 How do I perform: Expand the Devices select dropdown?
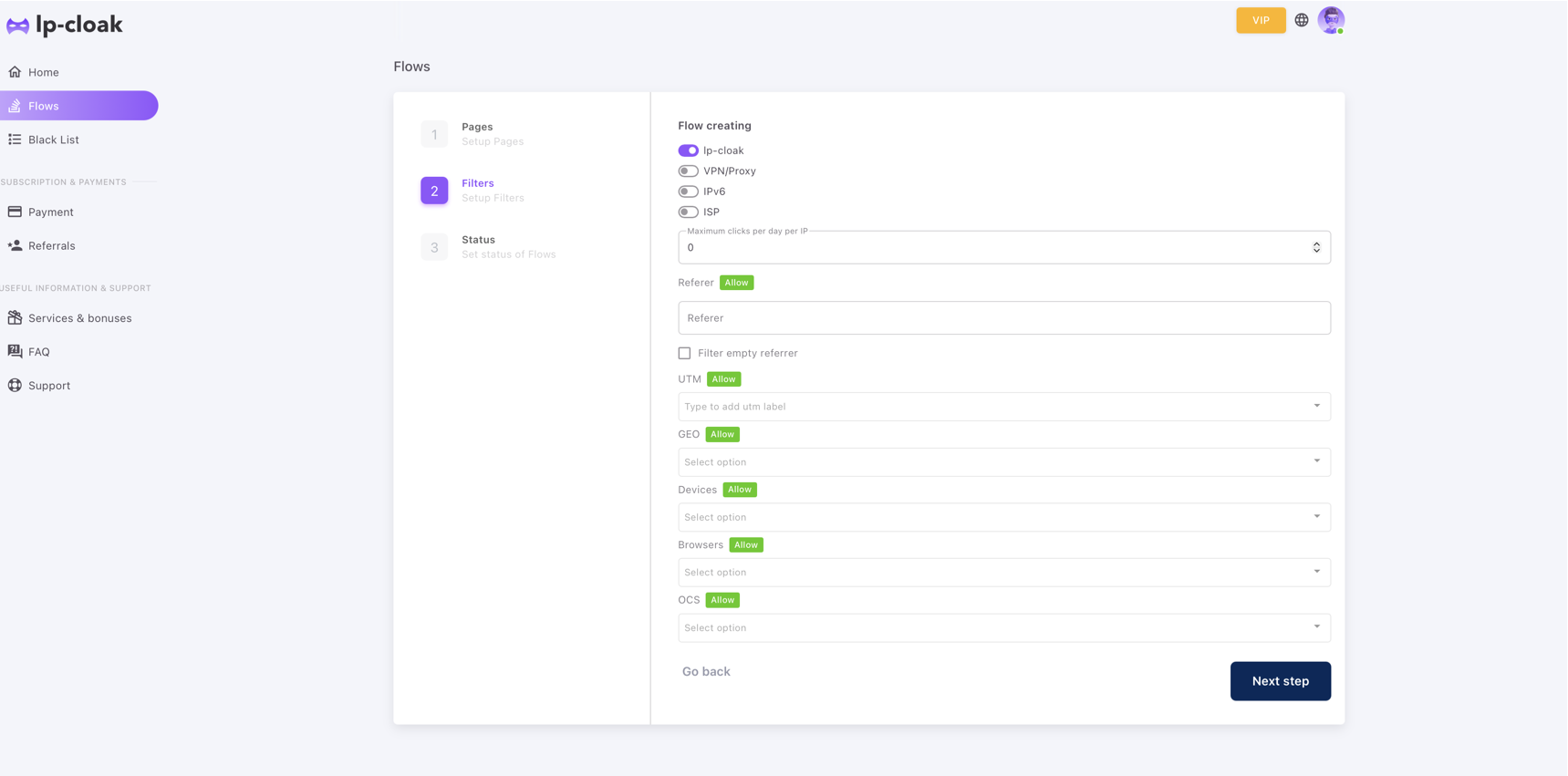1003,517
